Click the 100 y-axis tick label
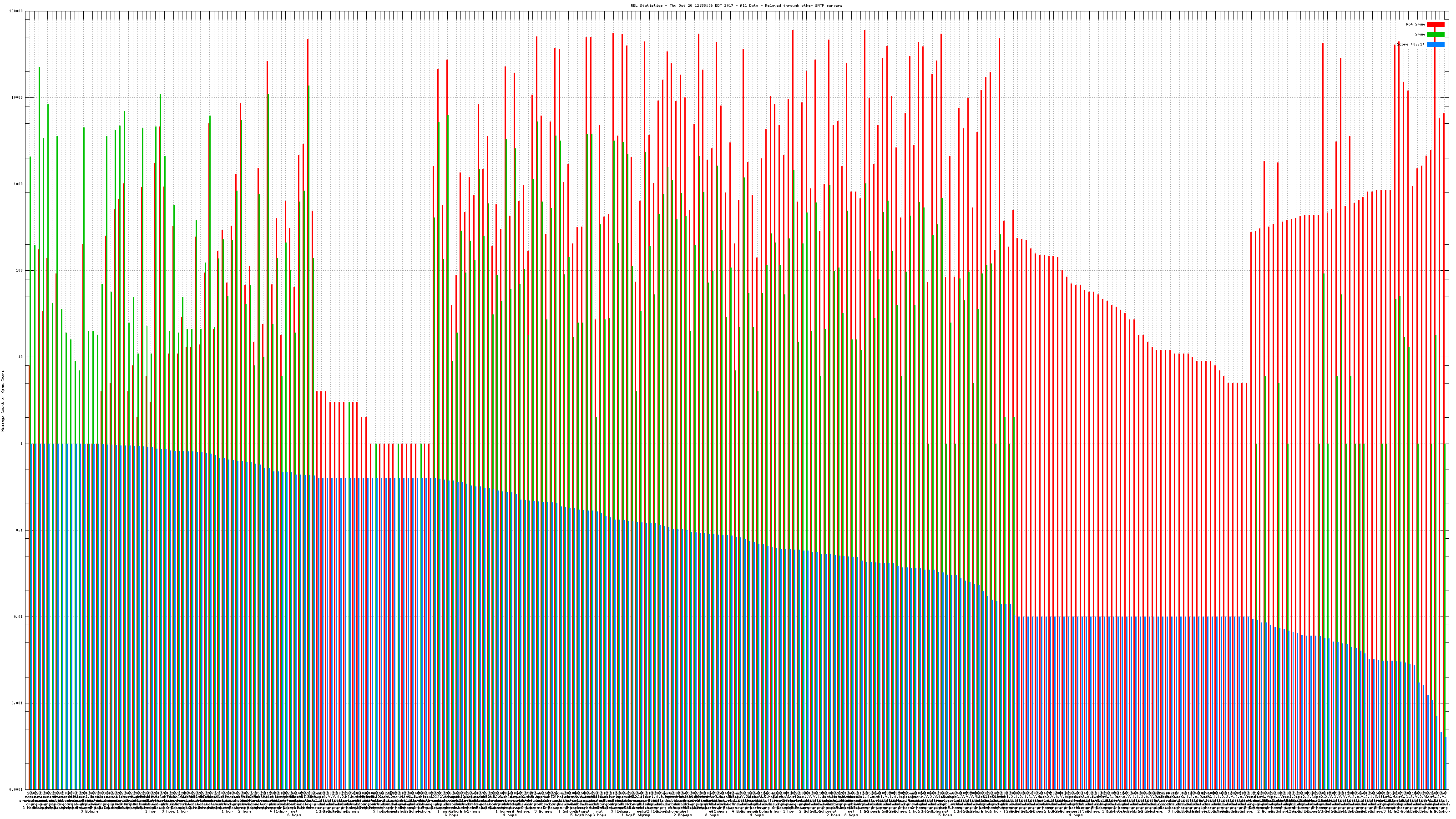Image resolution: width=1456 pixels, height=819 pixels. (20, 271)
